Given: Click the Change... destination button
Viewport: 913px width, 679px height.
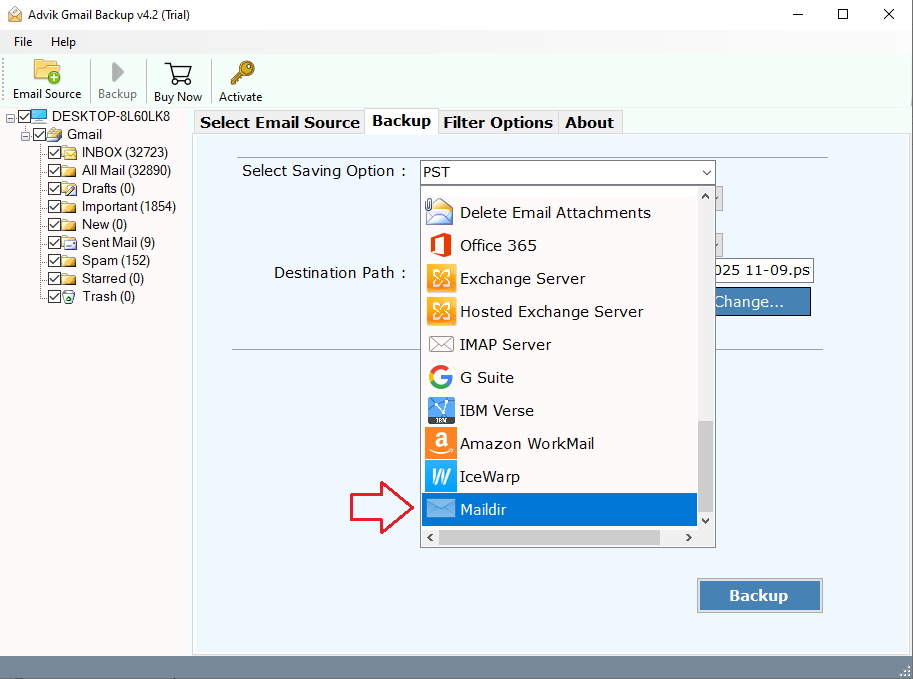Looking at the screenshot, I should [x=762, y=302].
